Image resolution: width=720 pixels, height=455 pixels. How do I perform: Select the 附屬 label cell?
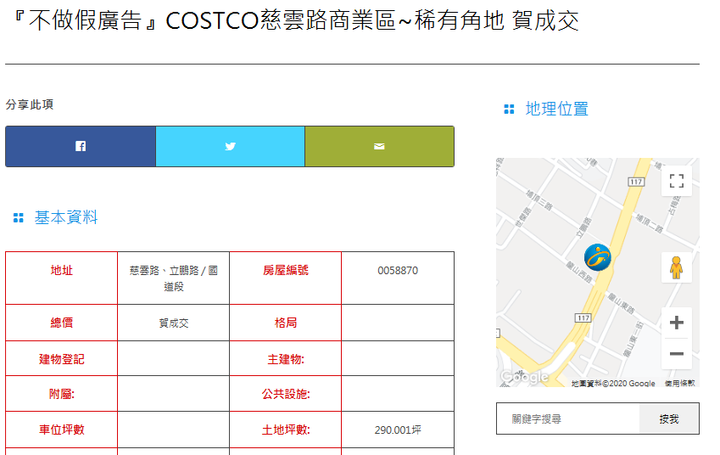[62, 393]
